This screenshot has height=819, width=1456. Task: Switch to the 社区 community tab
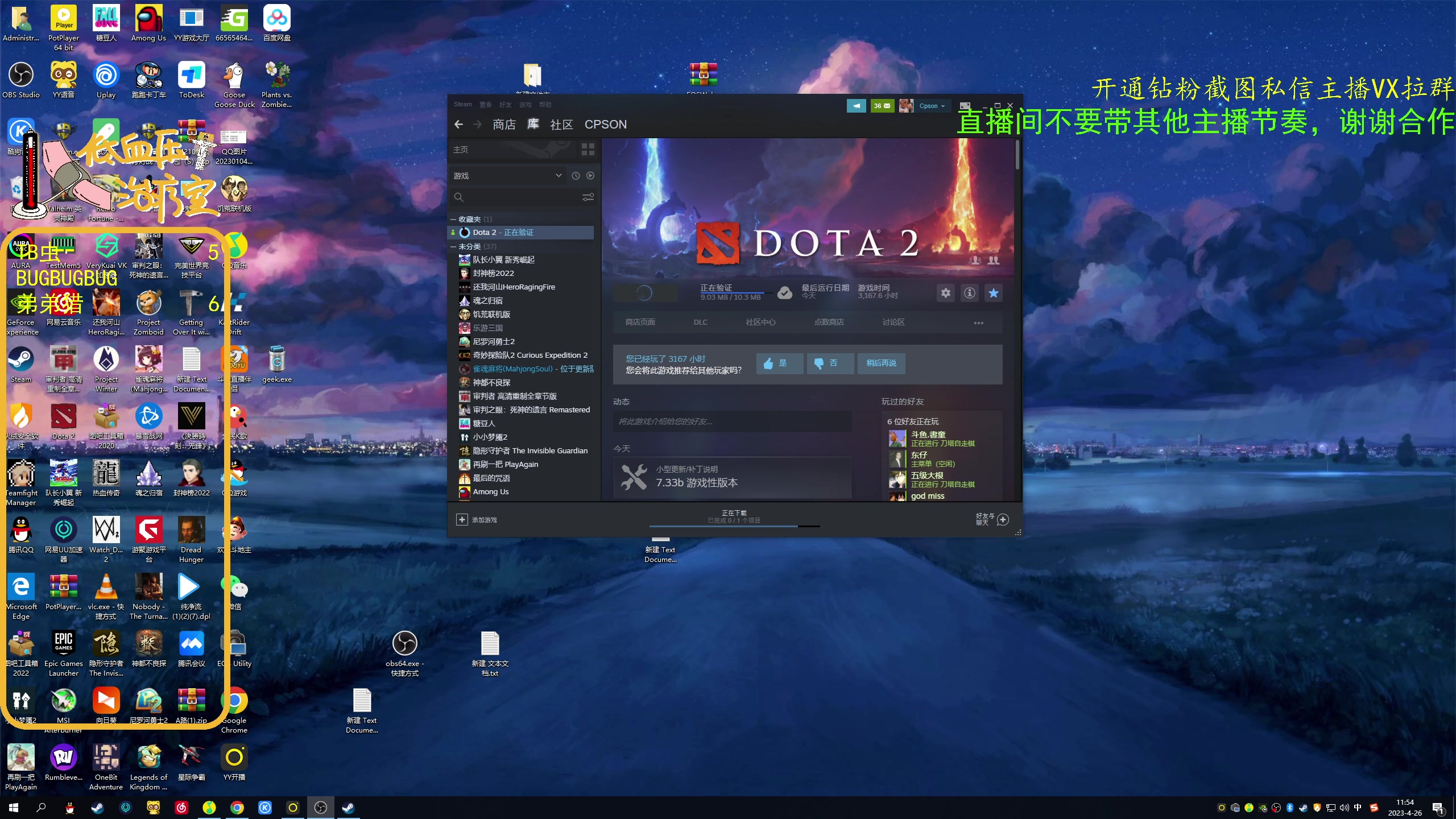coord(561,125)
